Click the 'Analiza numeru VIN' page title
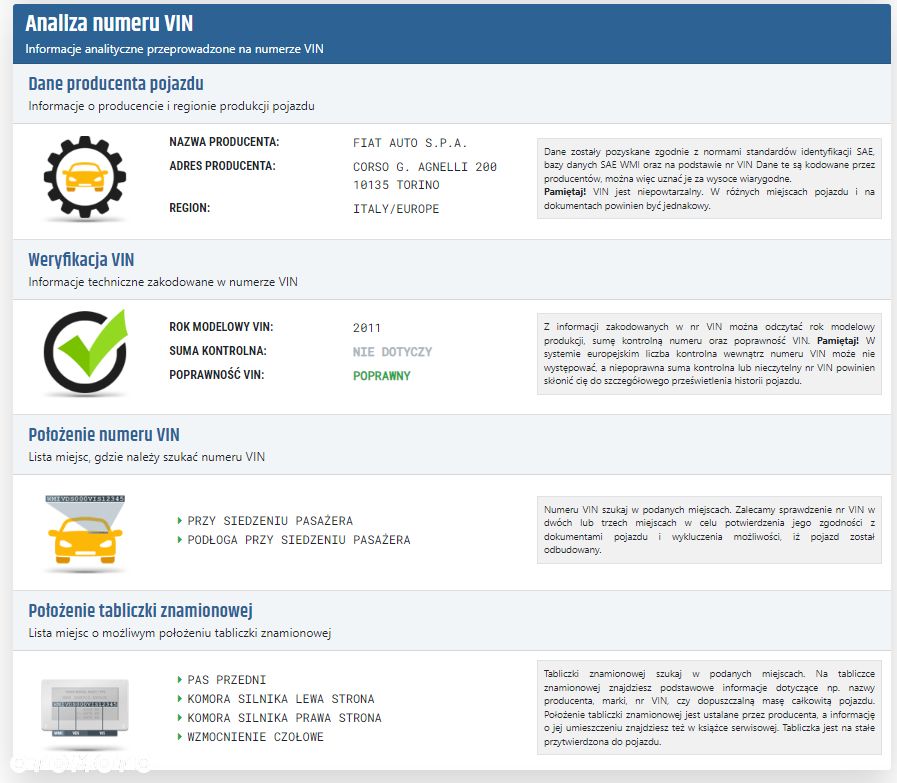 (109, 23)
